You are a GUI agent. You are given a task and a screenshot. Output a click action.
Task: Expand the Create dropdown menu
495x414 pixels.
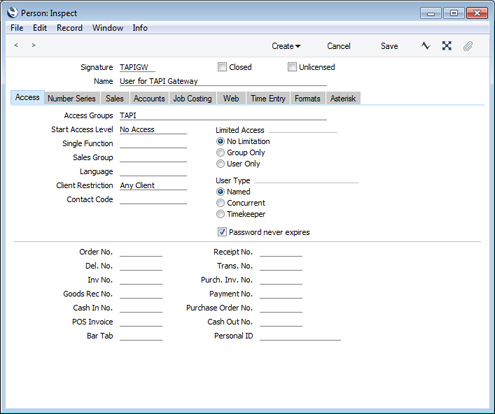coord(286,46)
